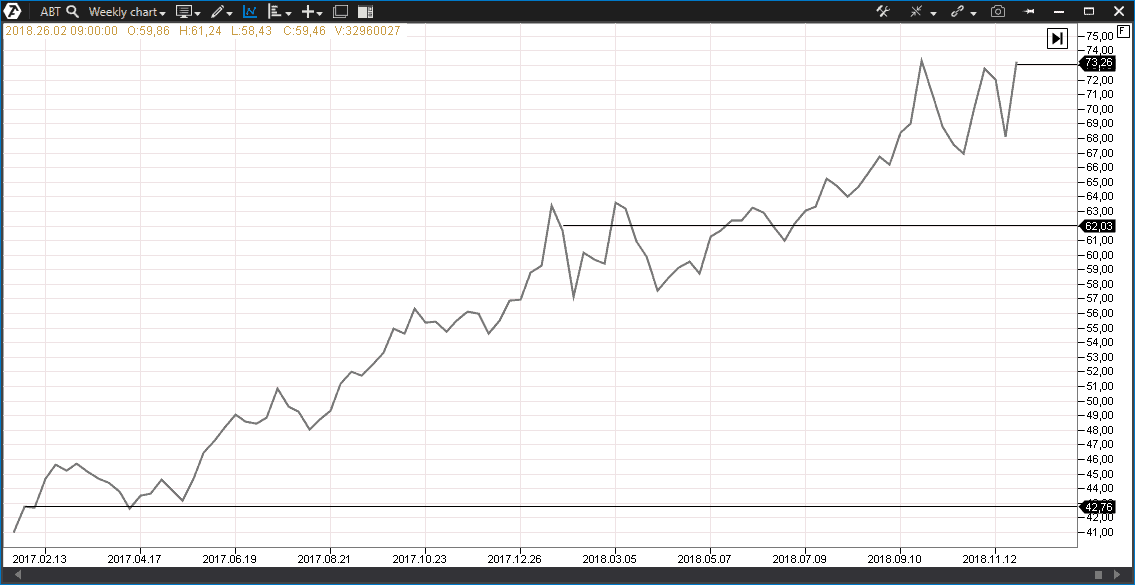Screen dimensions: 1135x585
Task: Toggle the line chart indicator button
Action: (x=250, y=12)
